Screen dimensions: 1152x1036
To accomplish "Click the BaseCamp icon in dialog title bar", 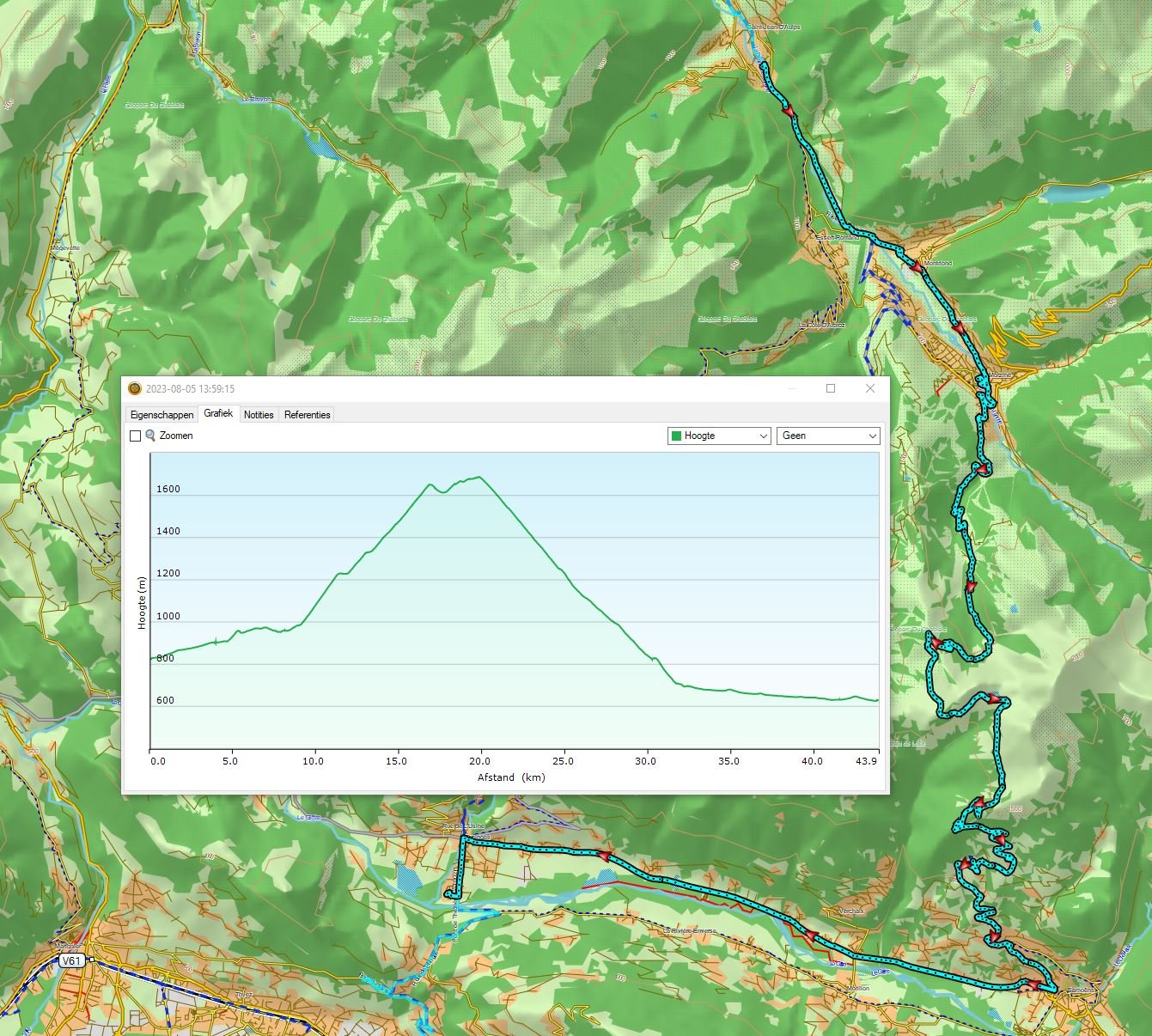I will click(135, 388).
